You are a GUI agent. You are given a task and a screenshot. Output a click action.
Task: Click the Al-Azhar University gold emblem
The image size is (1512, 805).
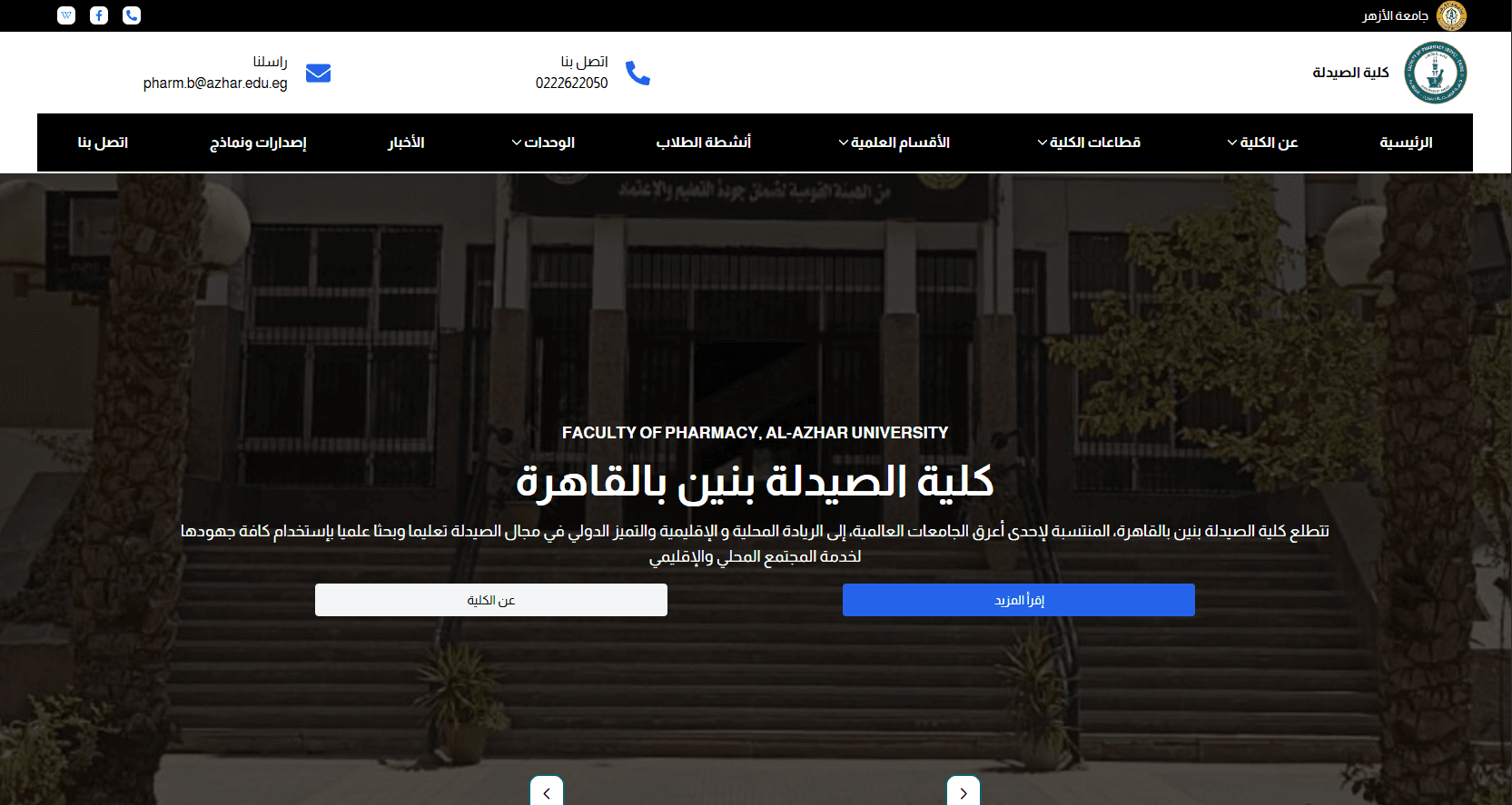pyautogui.click(x=1451, y=15)
